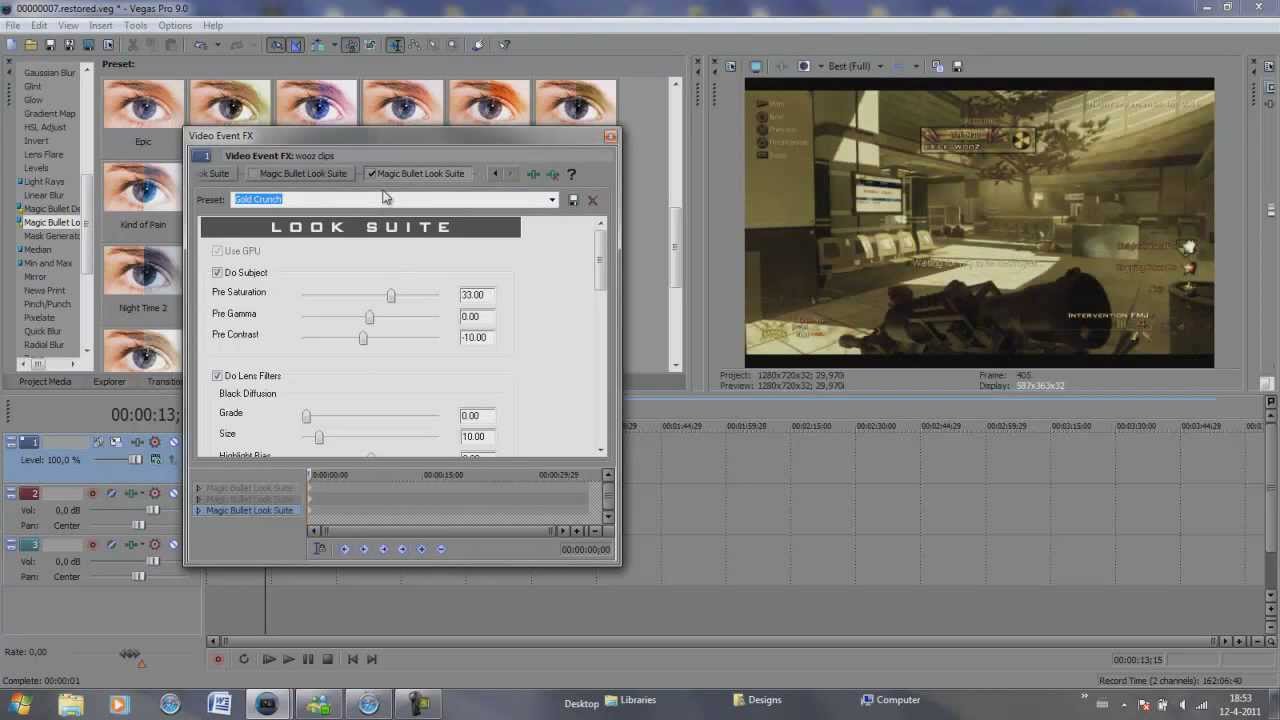Viewport: 1280px width, 720px height.
Task: Open the Preset dropdown in Video Event FX
Action: click(551, 200)
